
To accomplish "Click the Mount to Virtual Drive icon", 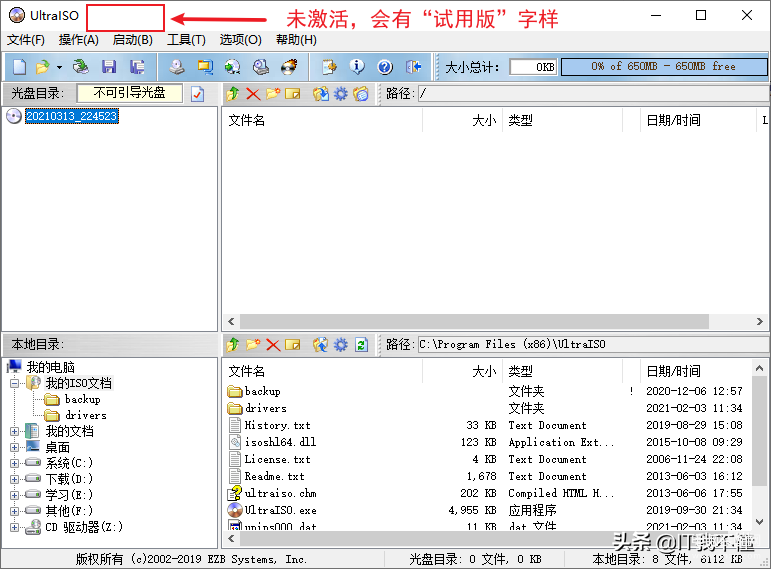I will pyautogui.click(x=261, y=66).
